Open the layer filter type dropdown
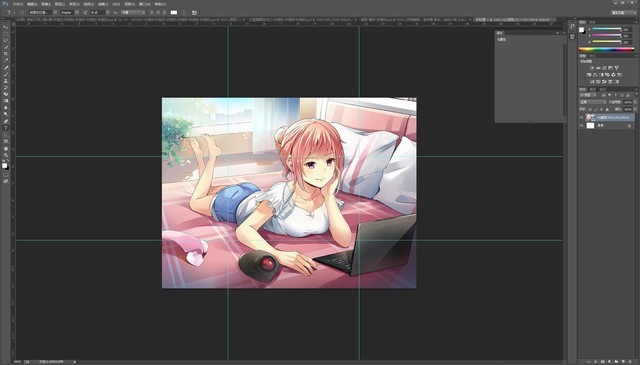This screenshot has height=365, width=640. click(589, 95)
